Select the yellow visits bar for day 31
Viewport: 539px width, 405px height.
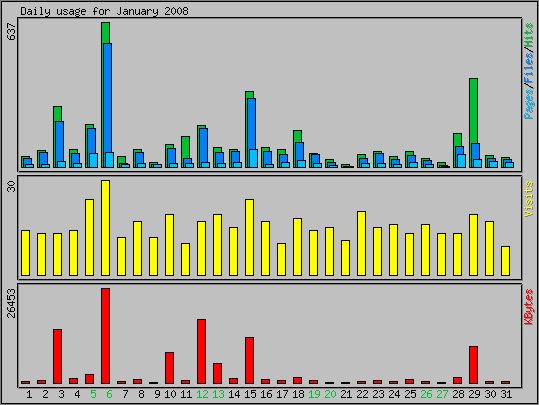click(x=505, y=261)
